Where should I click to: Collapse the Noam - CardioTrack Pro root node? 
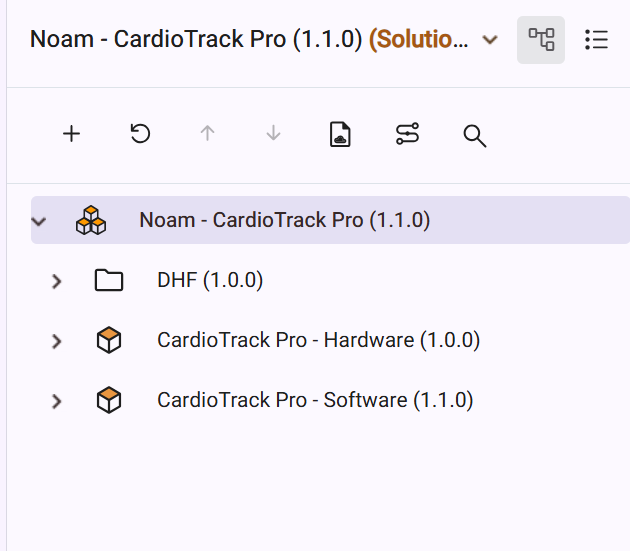click(39, 220)
